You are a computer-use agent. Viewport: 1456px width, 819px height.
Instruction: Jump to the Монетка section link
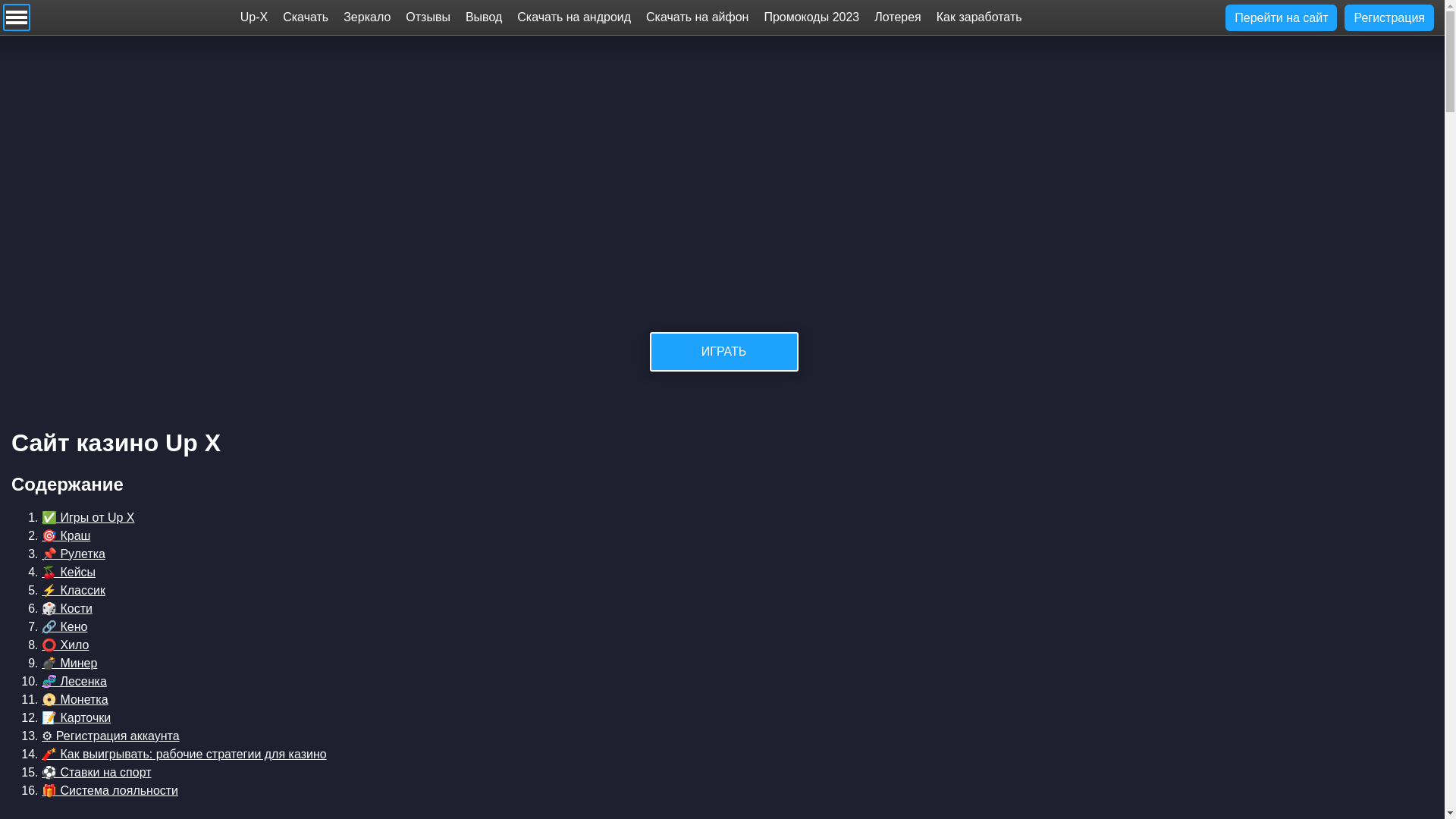point(75,700)
